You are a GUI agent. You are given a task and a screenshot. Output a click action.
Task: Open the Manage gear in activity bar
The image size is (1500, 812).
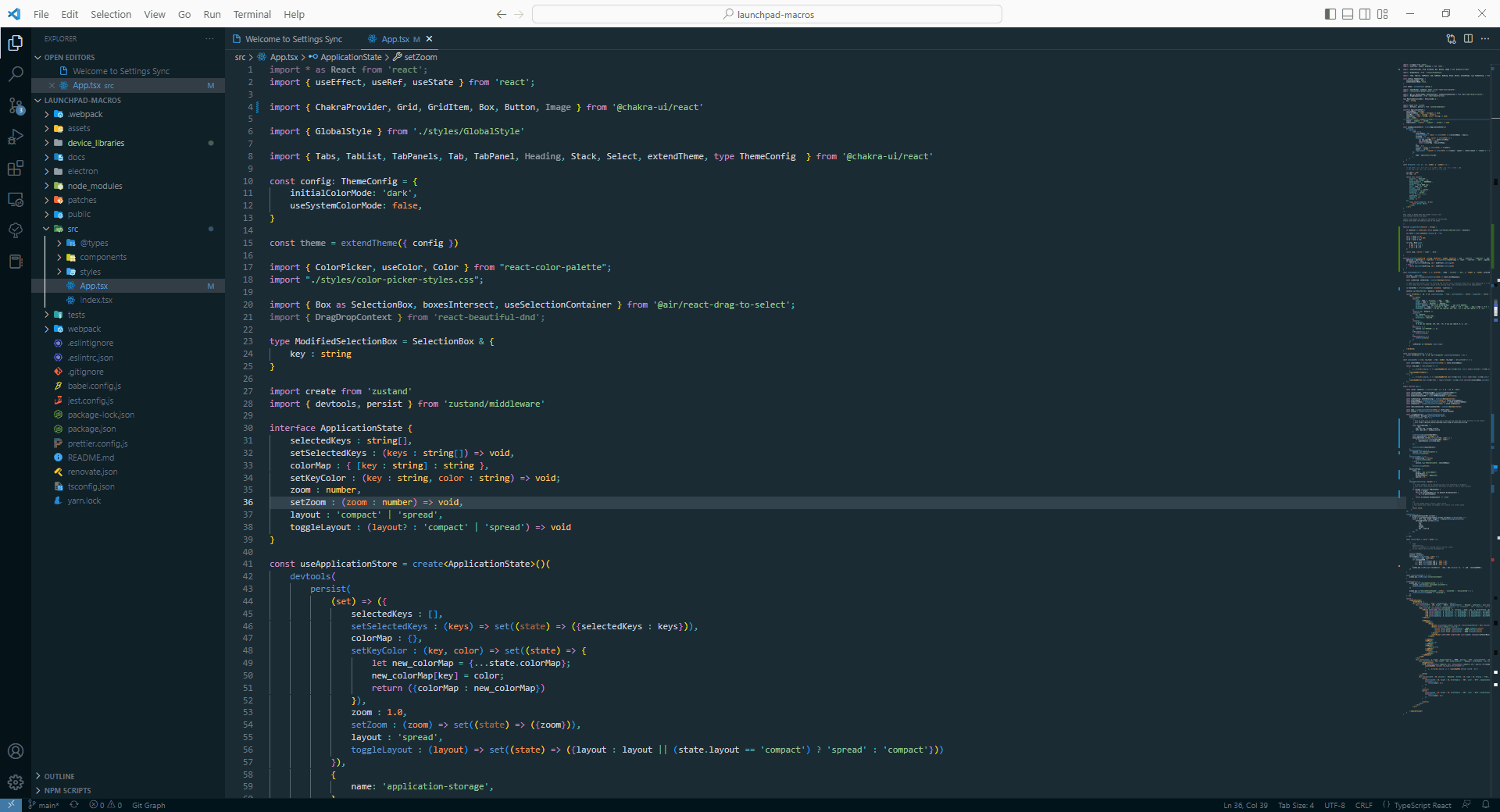tap(16, 782)
